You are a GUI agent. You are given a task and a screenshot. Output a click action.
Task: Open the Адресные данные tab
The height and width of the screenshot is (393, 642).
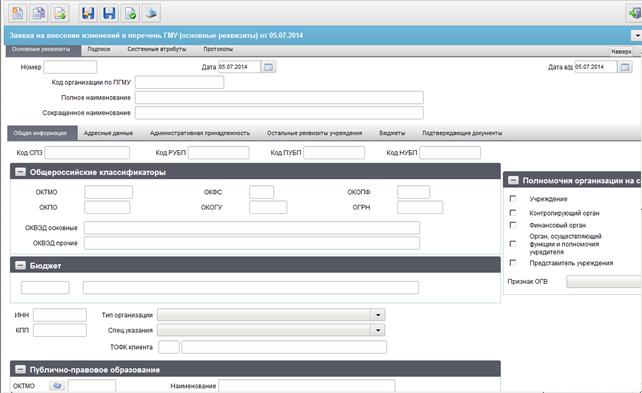point(108,133)
